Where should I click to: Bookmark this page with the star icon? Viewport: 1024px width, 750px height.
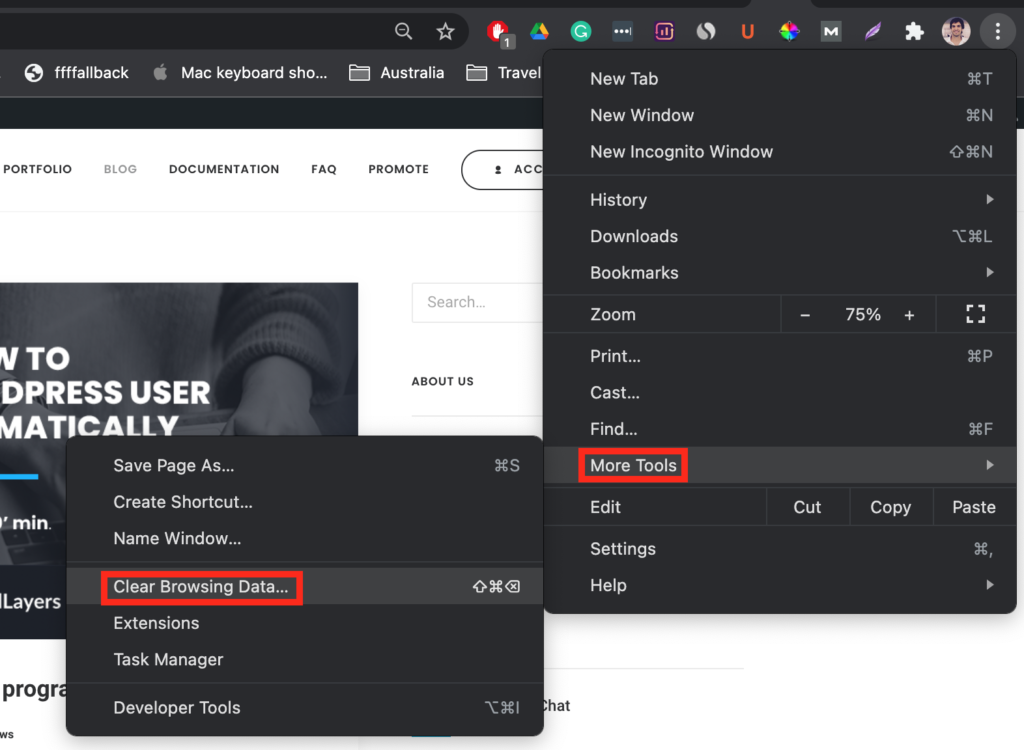tap(445, 31)
